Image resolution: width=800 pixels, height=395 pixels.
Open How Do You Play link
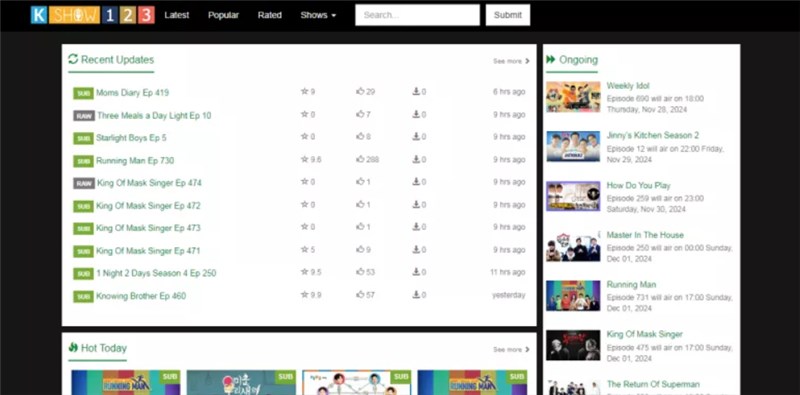pyautogui.click(x=638, y=185)
